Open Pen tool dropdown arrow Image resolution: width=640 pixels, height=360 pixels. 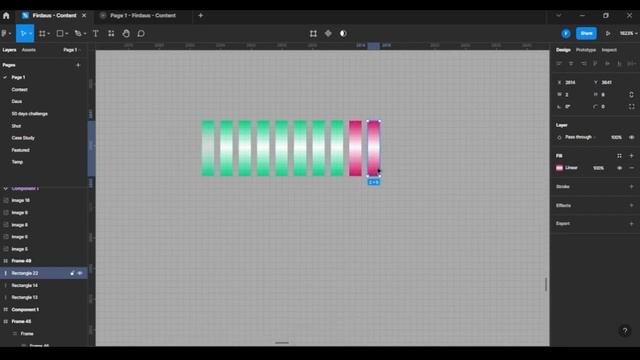pyautogui.click(x=84, y=33)
